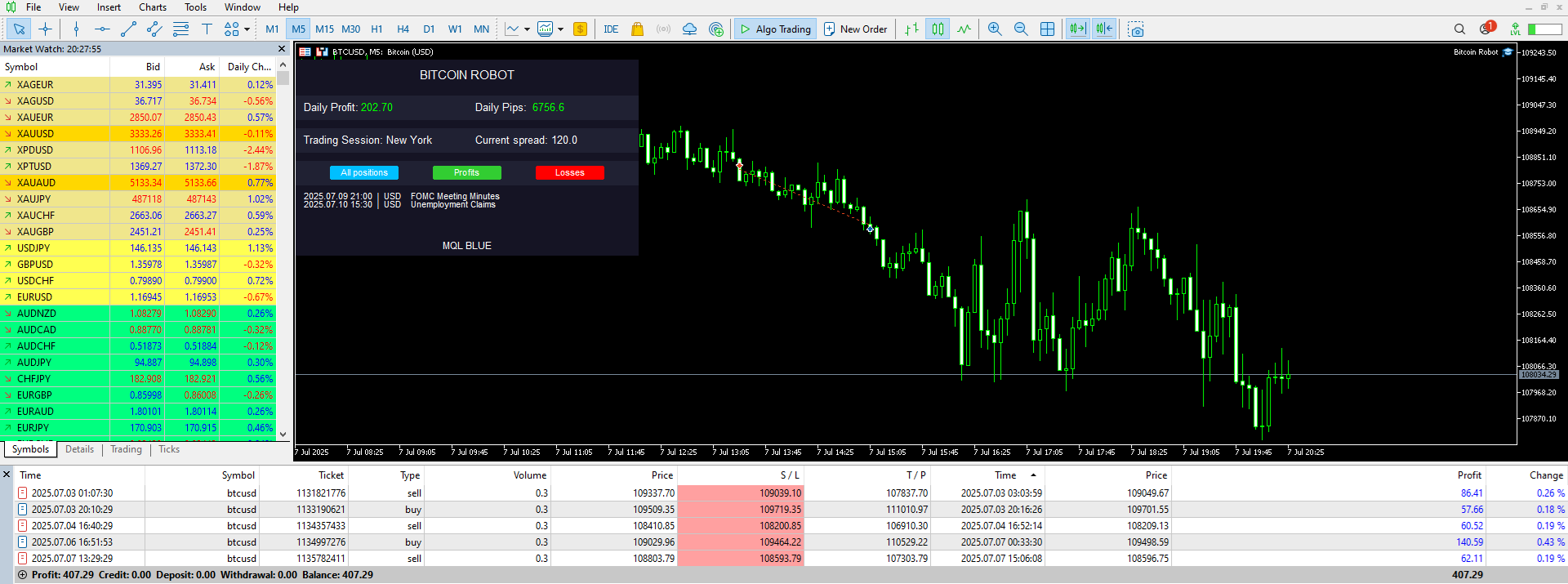
Task: Pick the horizontal line drawing tool
Action: (102, 29)
